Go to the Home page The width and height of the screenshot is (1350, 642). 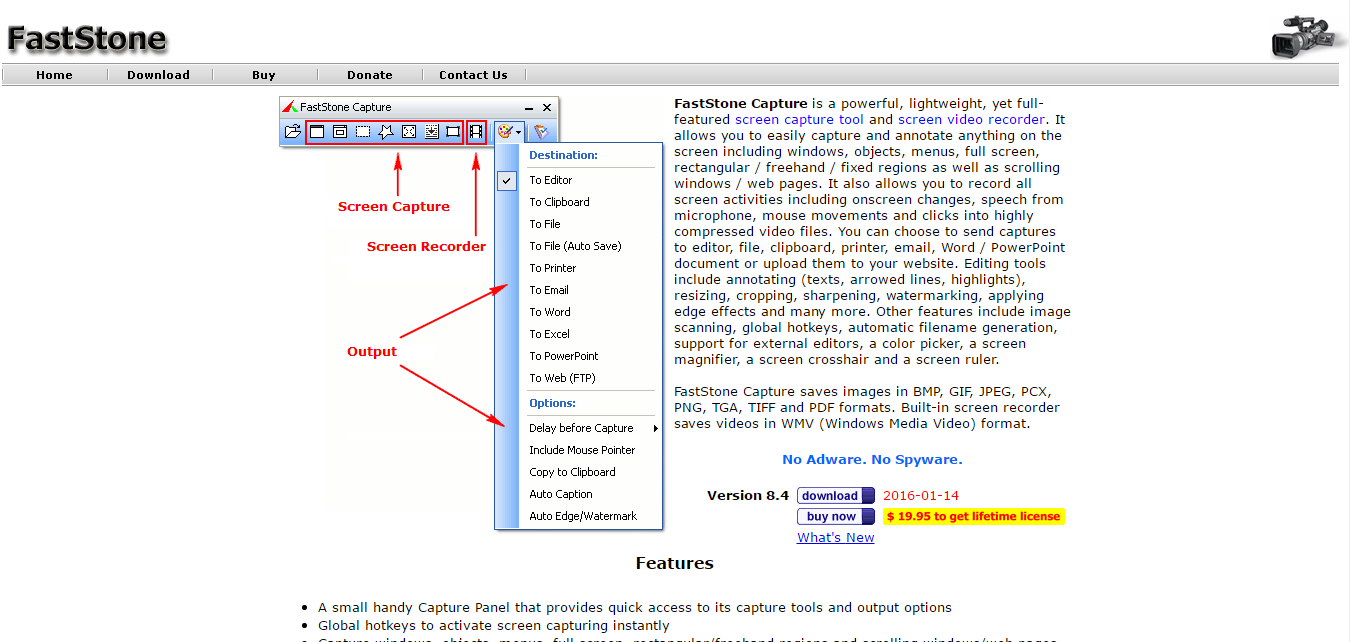tap(54, 75)
